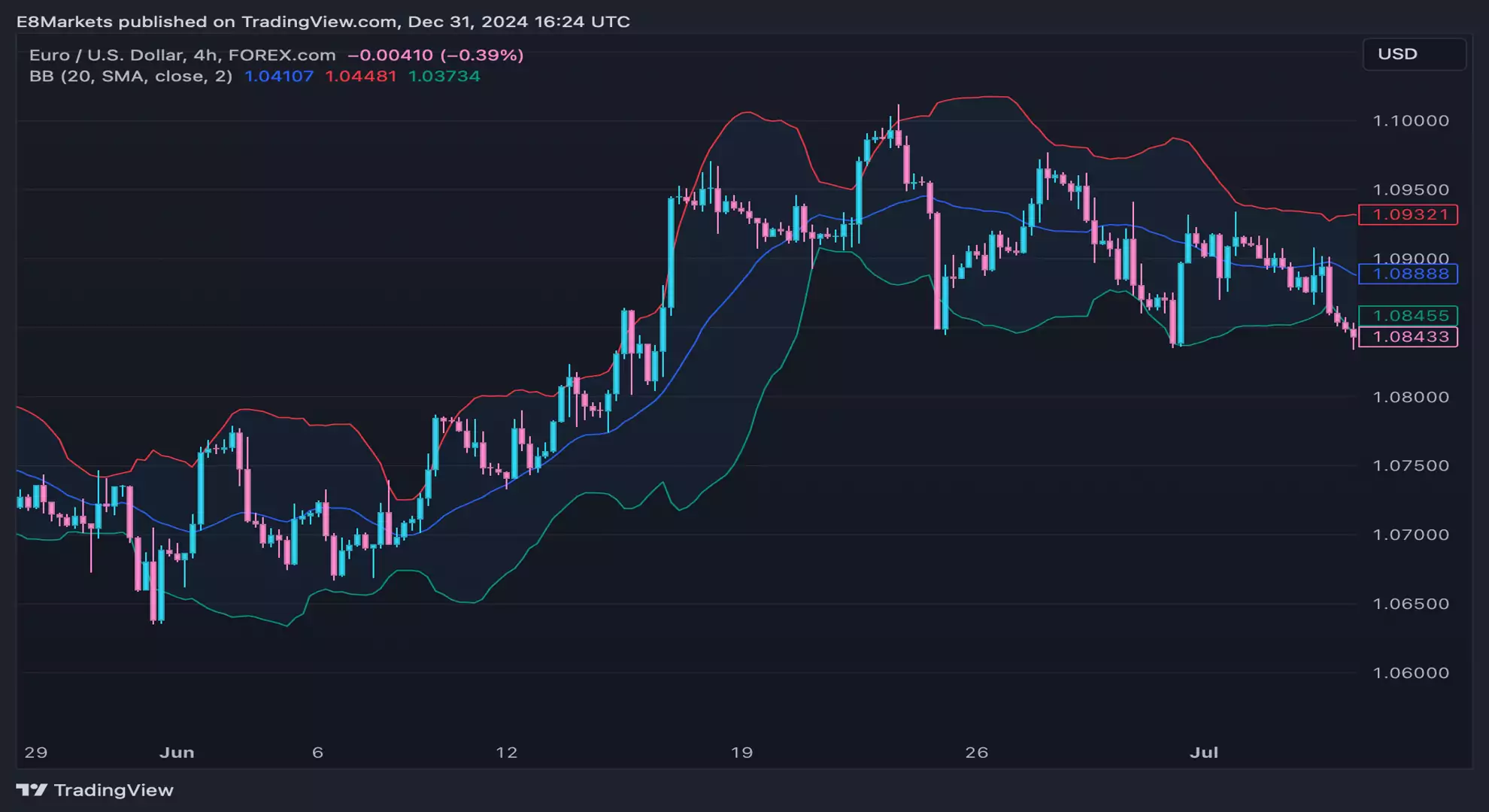1489x812 pixels.
Task: Click the 1.09500 price axis label
Action: [x=1411, y=189]
